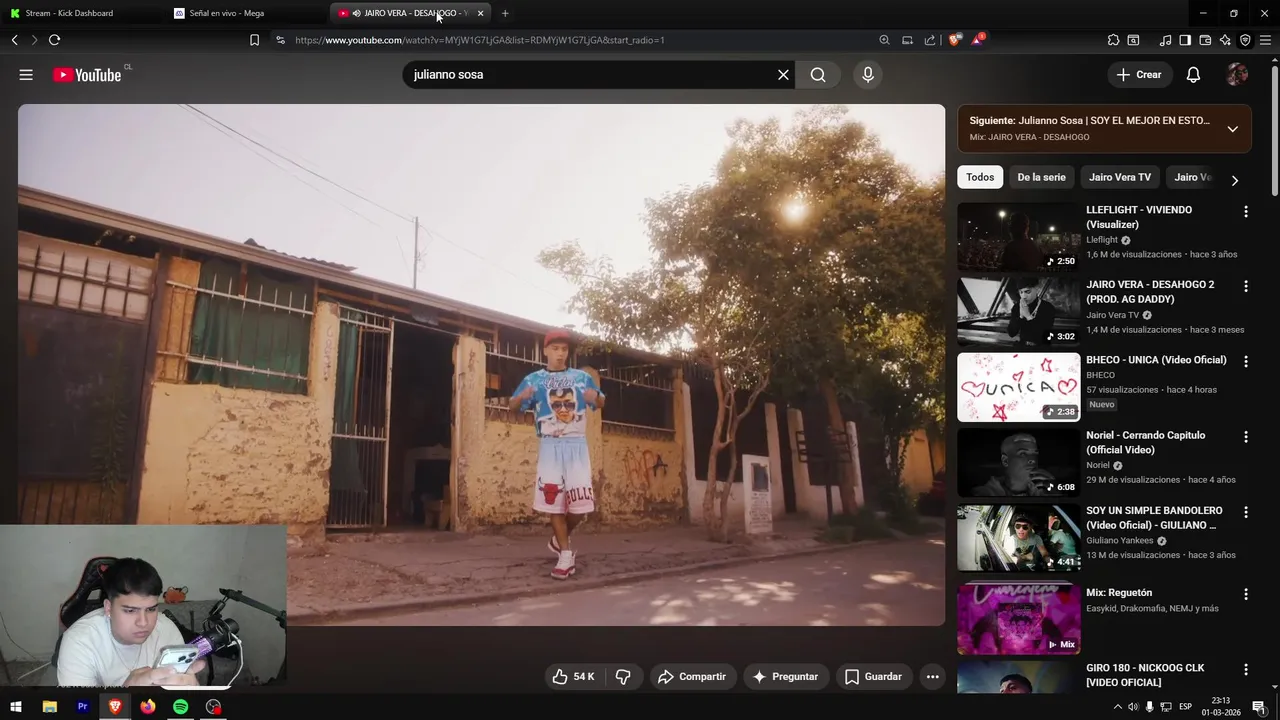1280x720 pixels.
Task: Expand the mix playlist Siguiente panel
Action: pyautogui.click(x=1232, y=129)
